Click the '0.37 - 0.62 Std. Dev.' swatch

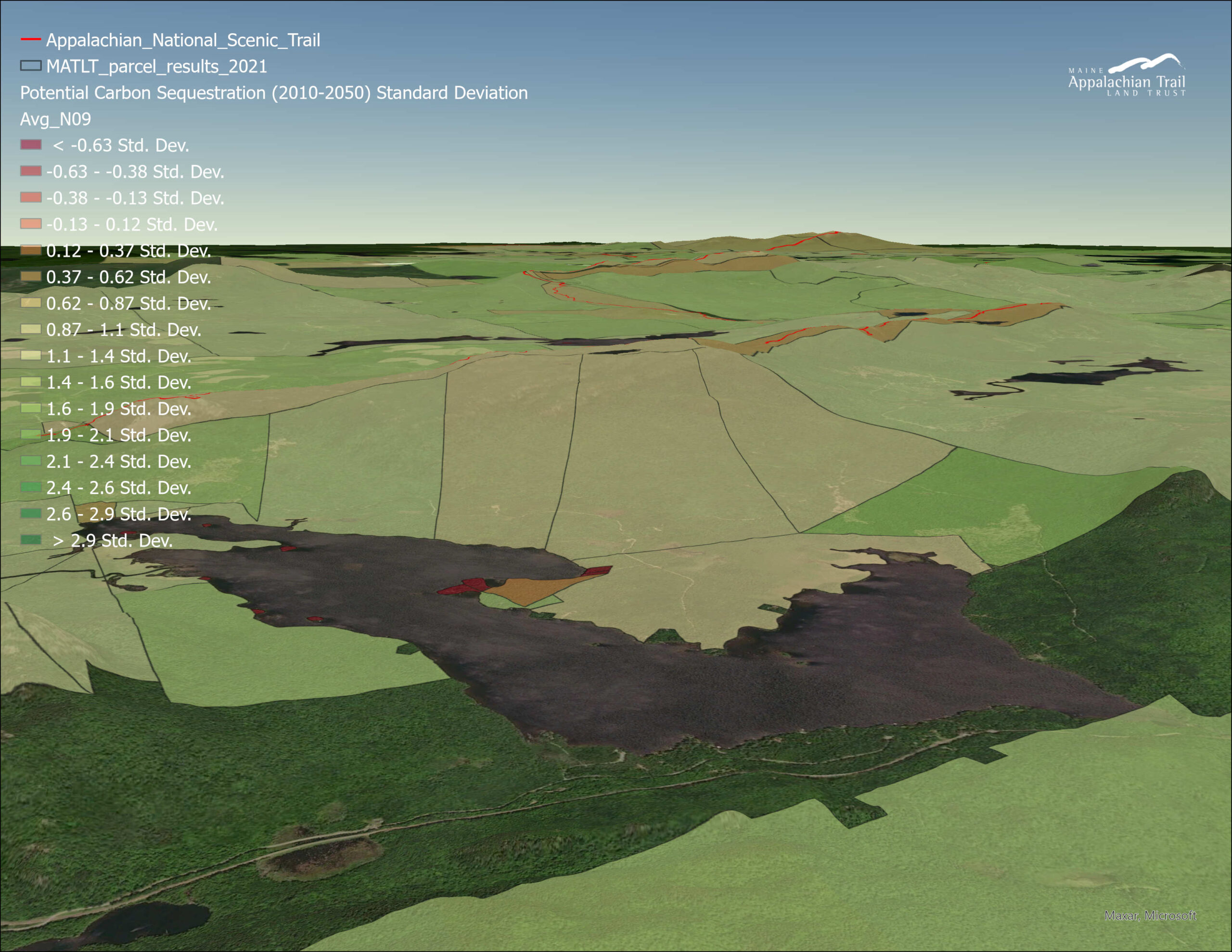tap(30, 277)
